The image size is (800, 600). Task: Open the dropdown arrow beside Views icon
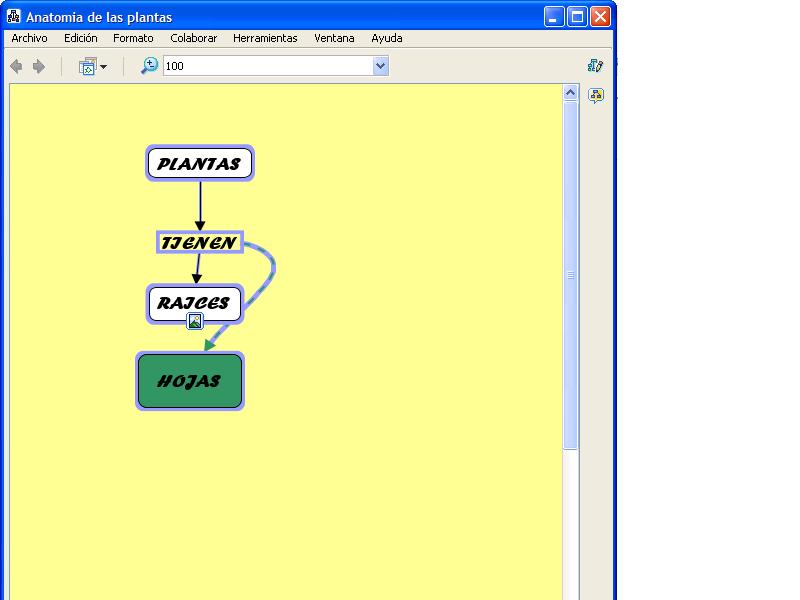(103, 67)
